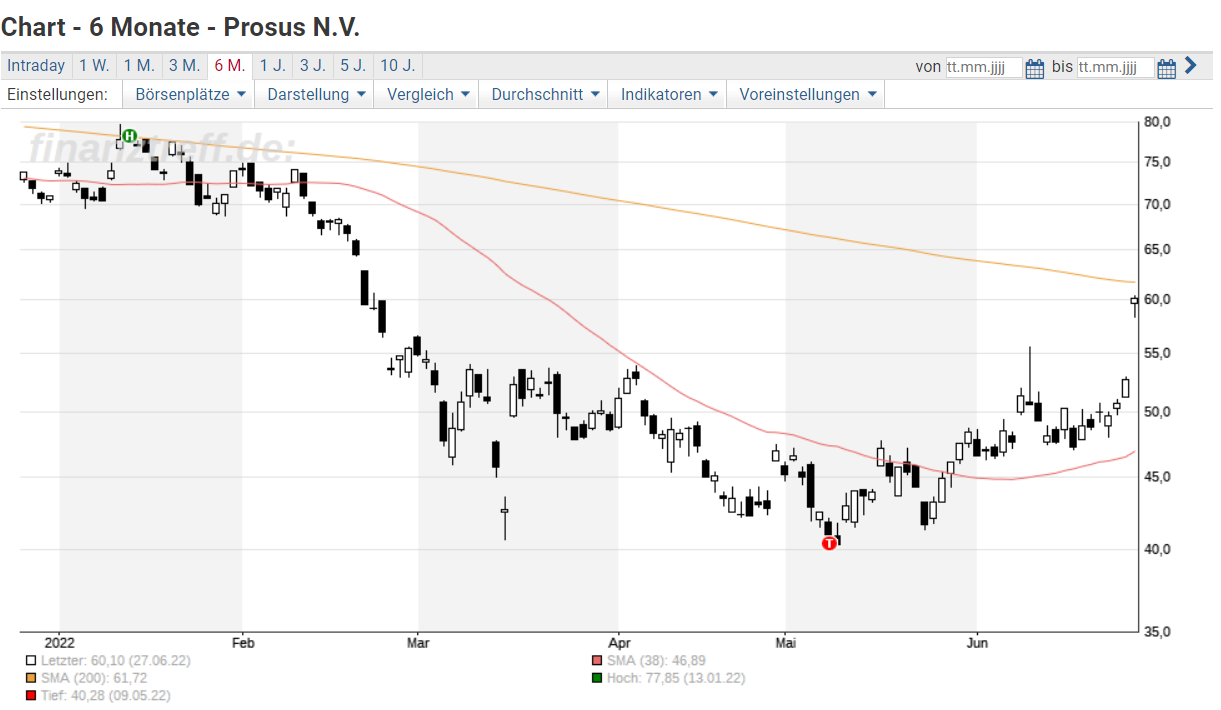This screenshot has width=1221, height=710.
Task: Click the 65,0 y-axis value
Action: coord(1158,249)
